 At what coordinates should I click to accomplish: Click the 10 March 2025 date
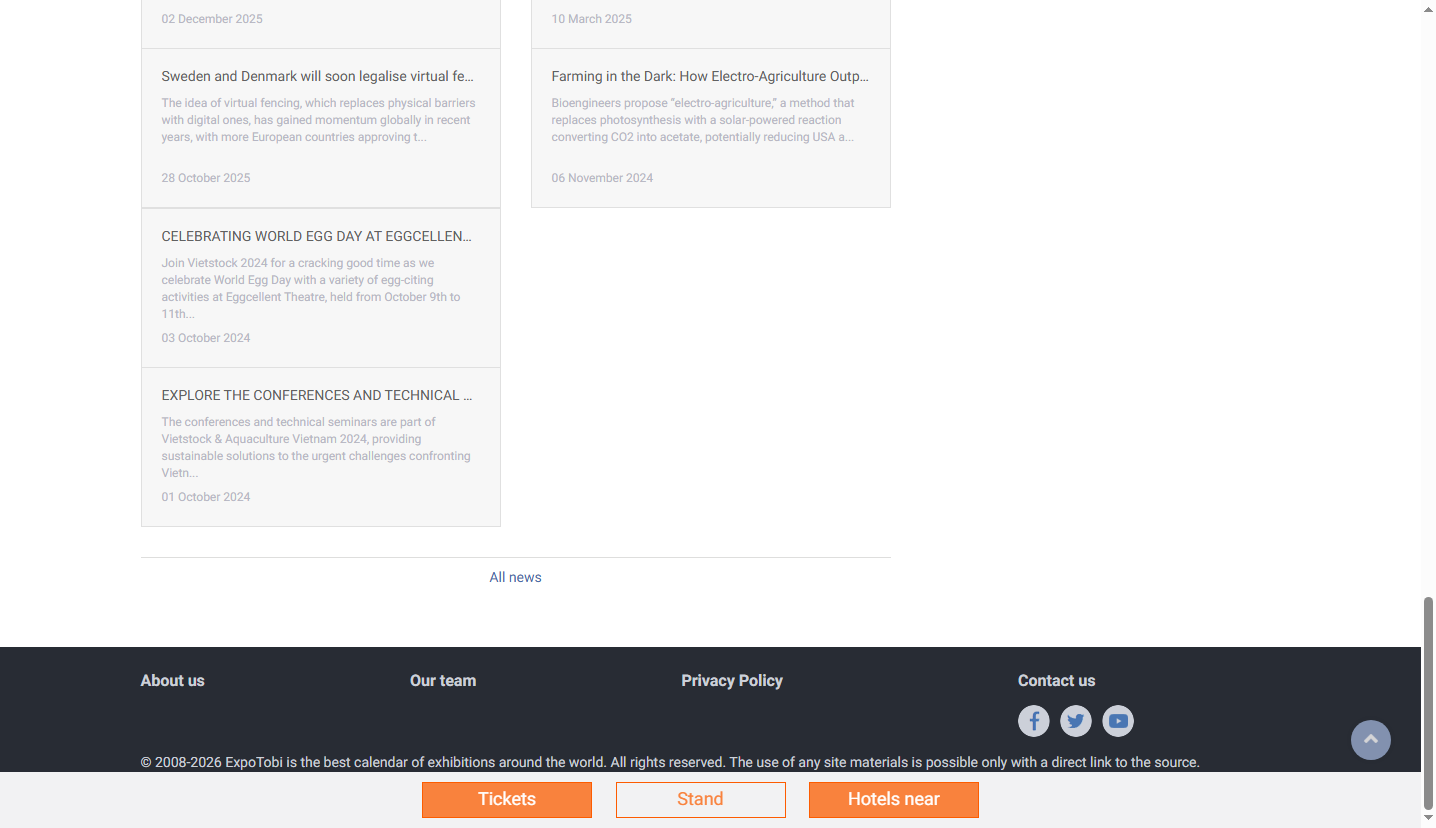(x=592, y=19)
